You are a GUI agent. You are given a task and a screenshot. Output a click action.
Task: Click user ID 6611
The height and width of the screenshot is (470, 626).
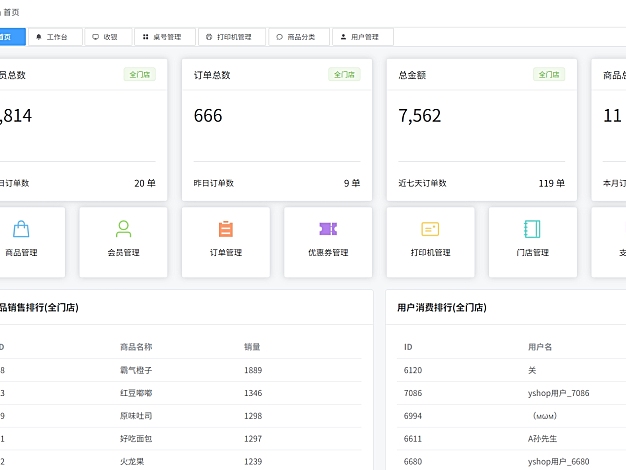tap(413, 438)
